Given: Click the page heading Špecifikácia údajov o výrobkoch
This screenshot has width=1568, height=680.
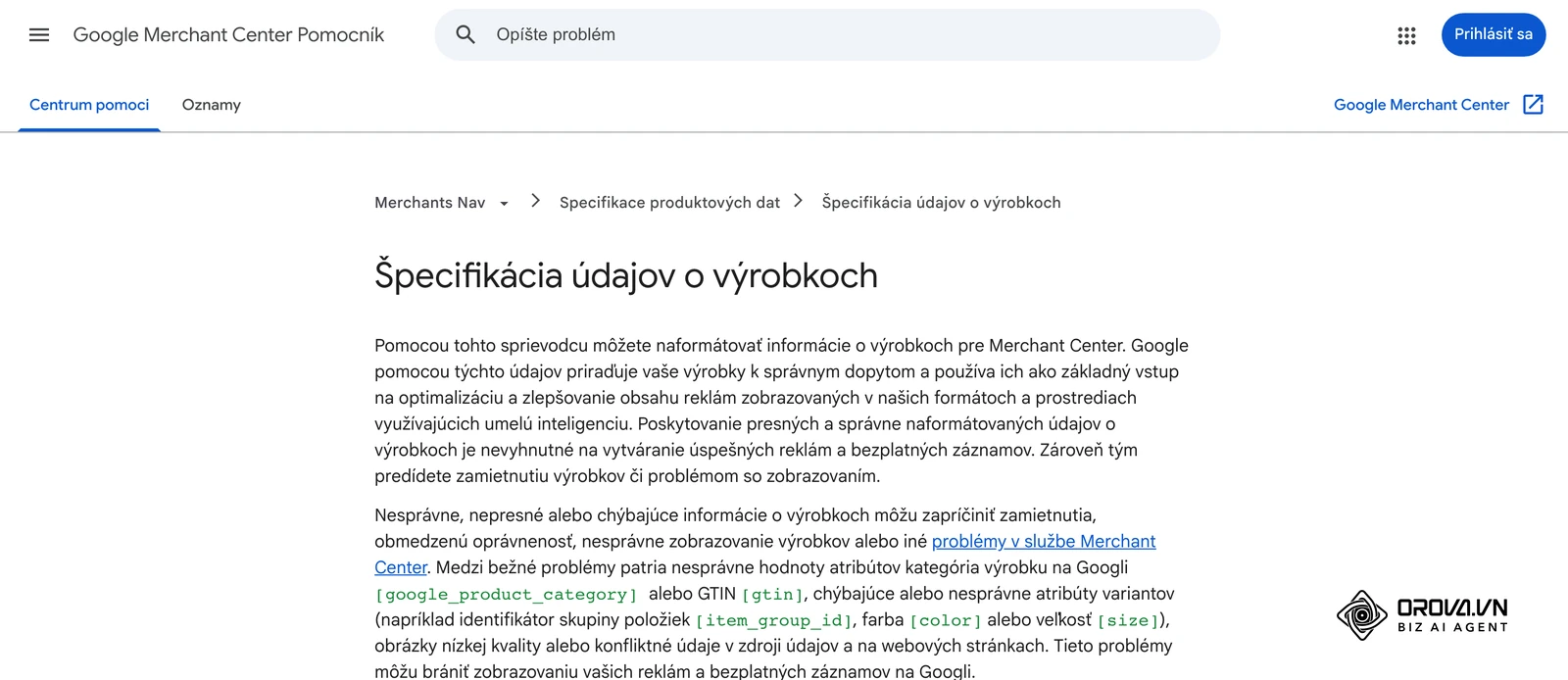Looking at the screenshot, I should [x=626, y=276].
